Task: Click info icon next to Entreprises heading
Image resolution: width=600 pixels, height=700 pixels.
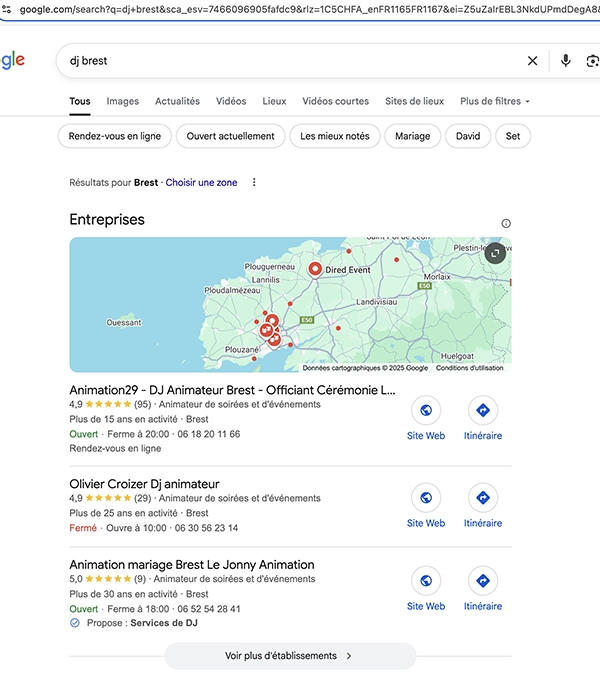Action: click(x=506, y=223)
